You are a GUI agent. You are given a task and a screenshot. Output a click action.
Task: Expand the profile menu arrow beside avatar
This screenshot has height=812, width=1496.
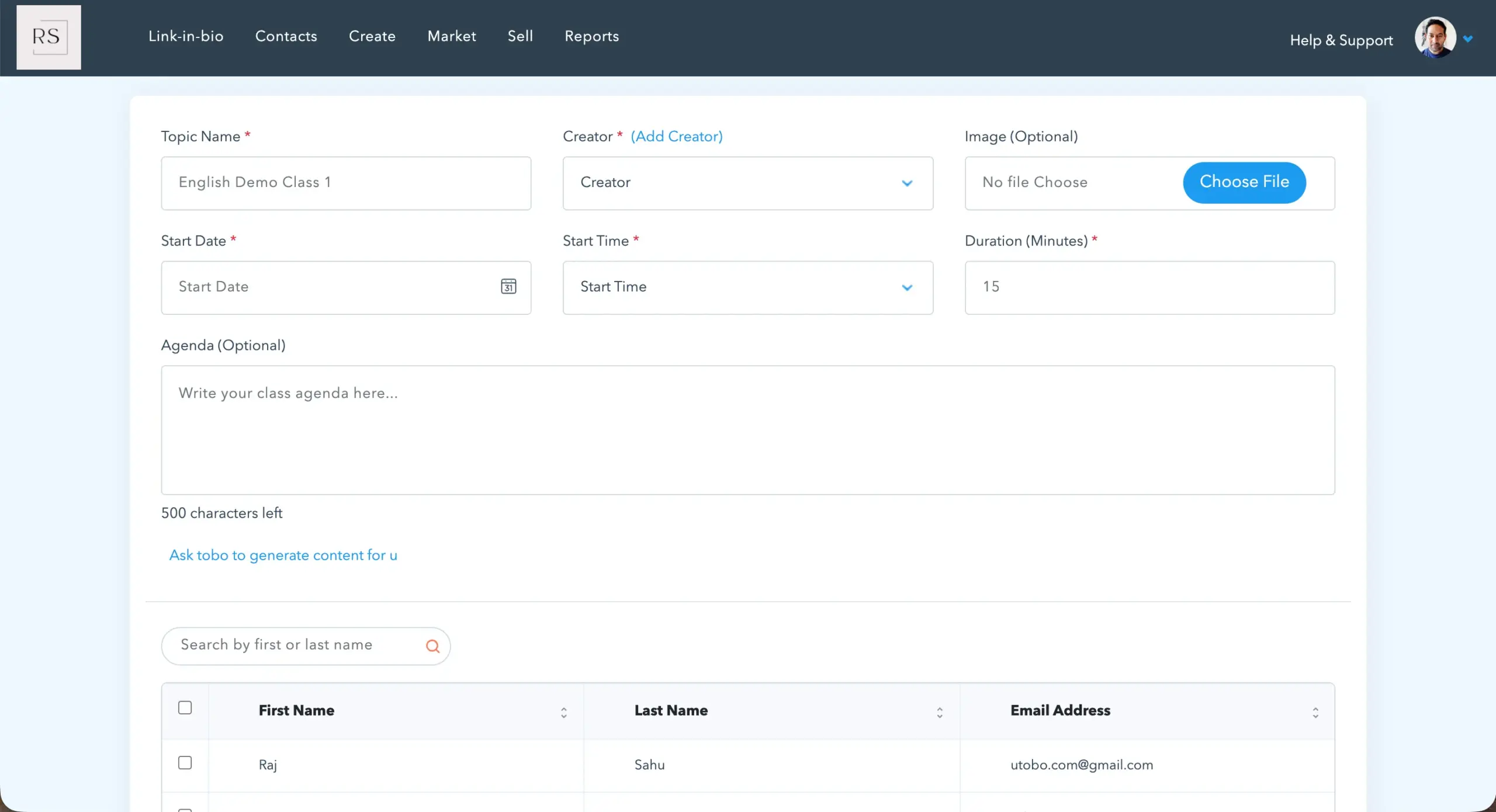tap(1468, 39)
